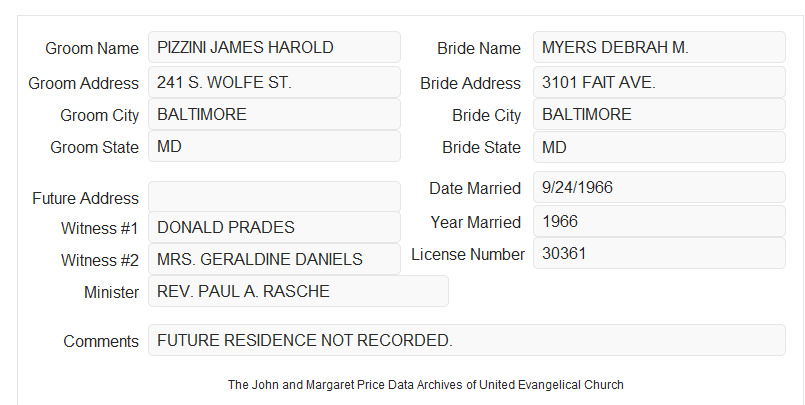This screenshot has height=405, width=805.
Task: Click the Bride Name label
Action: (x=479, y=48)
